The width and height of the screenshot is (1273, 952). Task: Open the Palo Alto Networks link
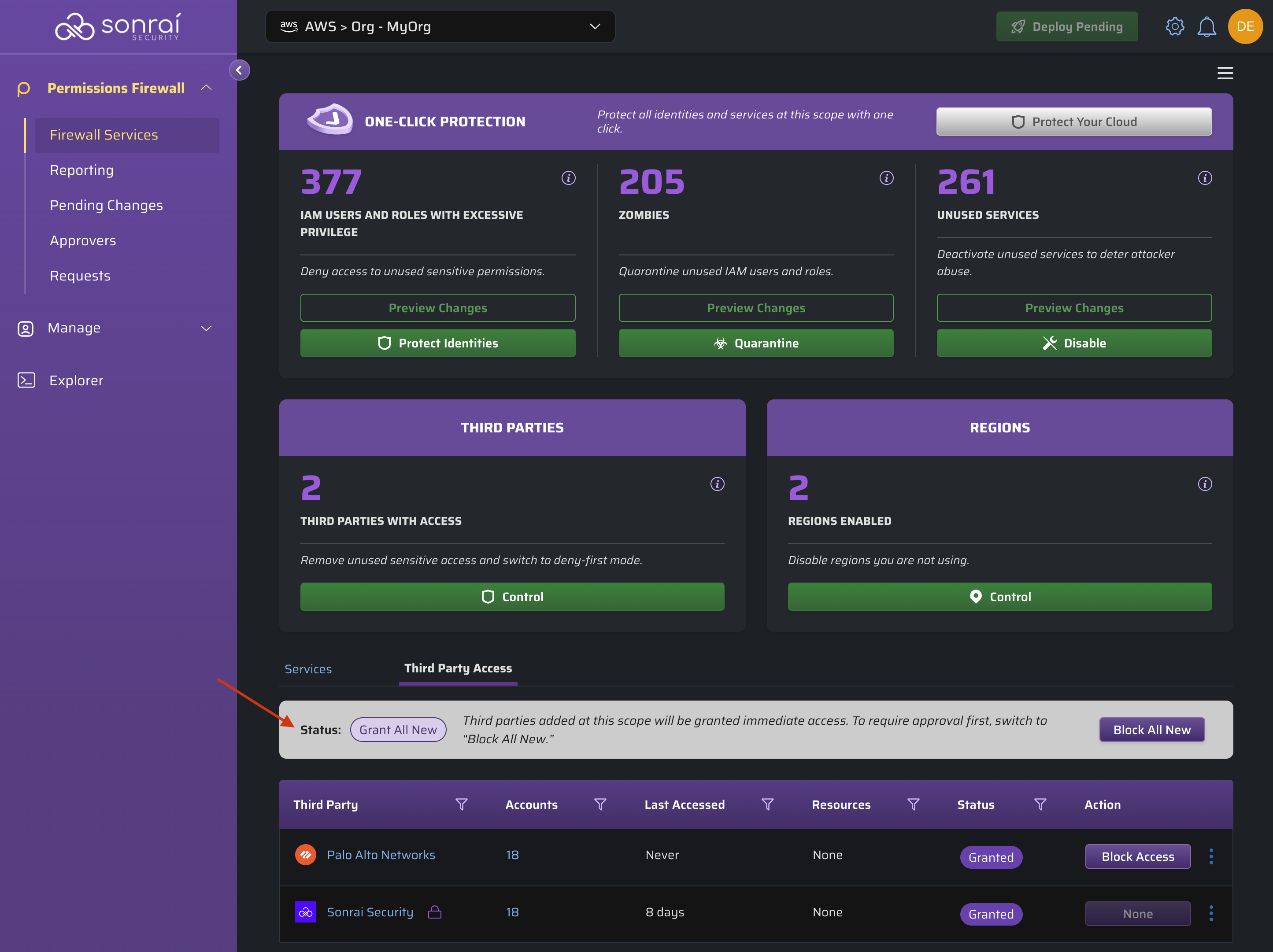click(x=381, y=855)
